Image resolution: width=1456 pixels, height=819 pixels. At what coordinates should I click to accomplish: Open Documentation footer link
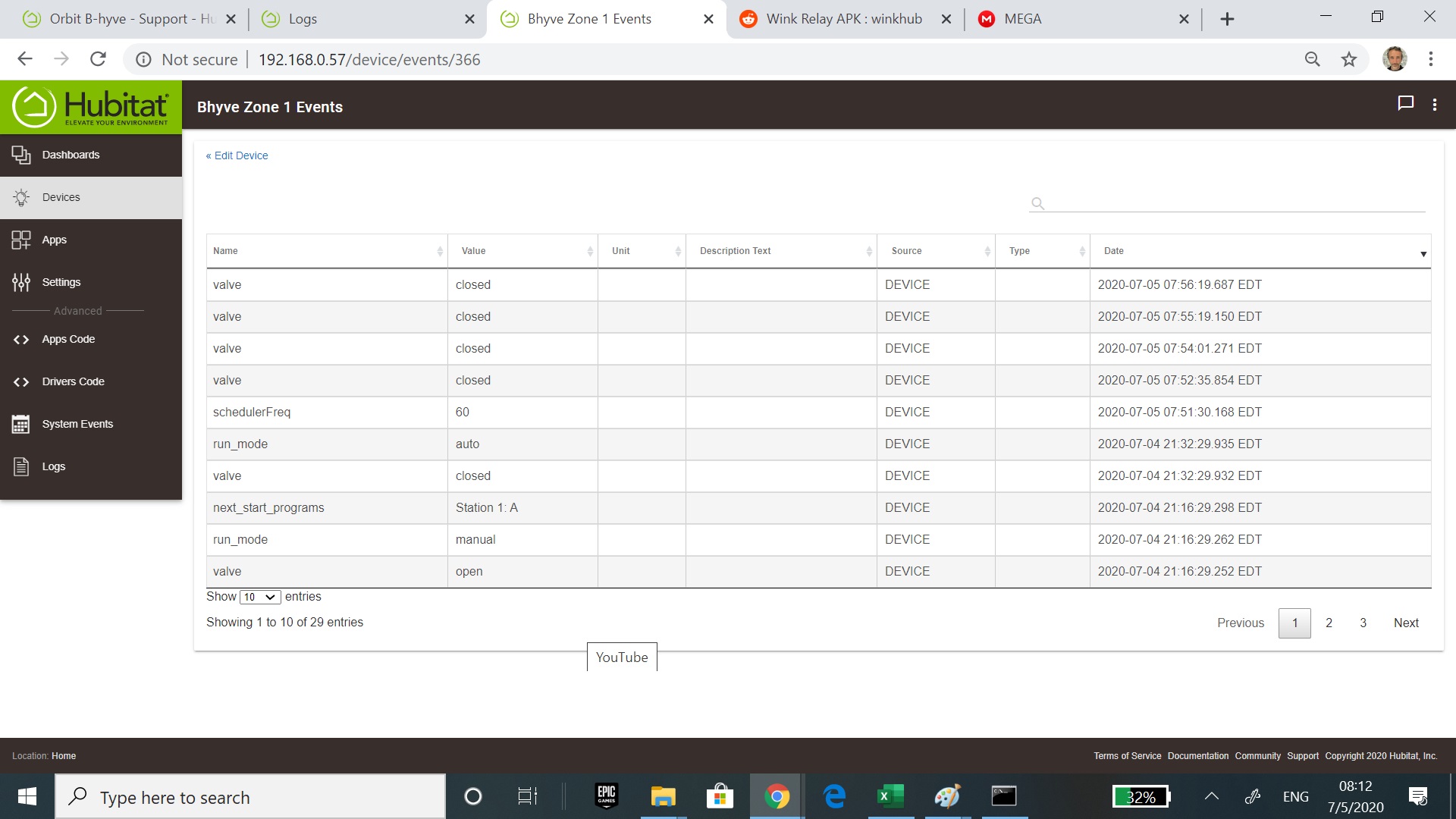1198,756
